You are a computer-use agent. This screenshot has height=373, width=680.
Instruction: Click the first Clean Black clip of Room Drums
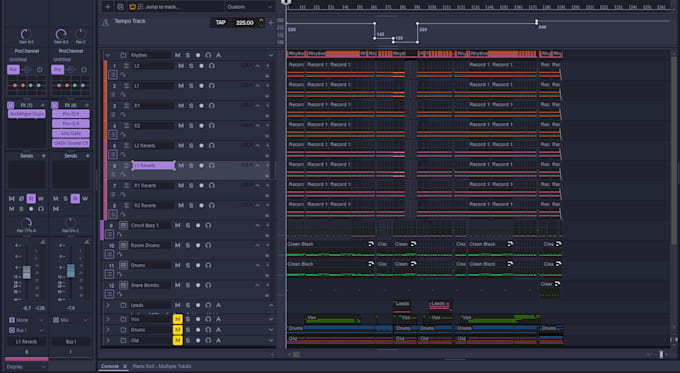coord(331,249)
